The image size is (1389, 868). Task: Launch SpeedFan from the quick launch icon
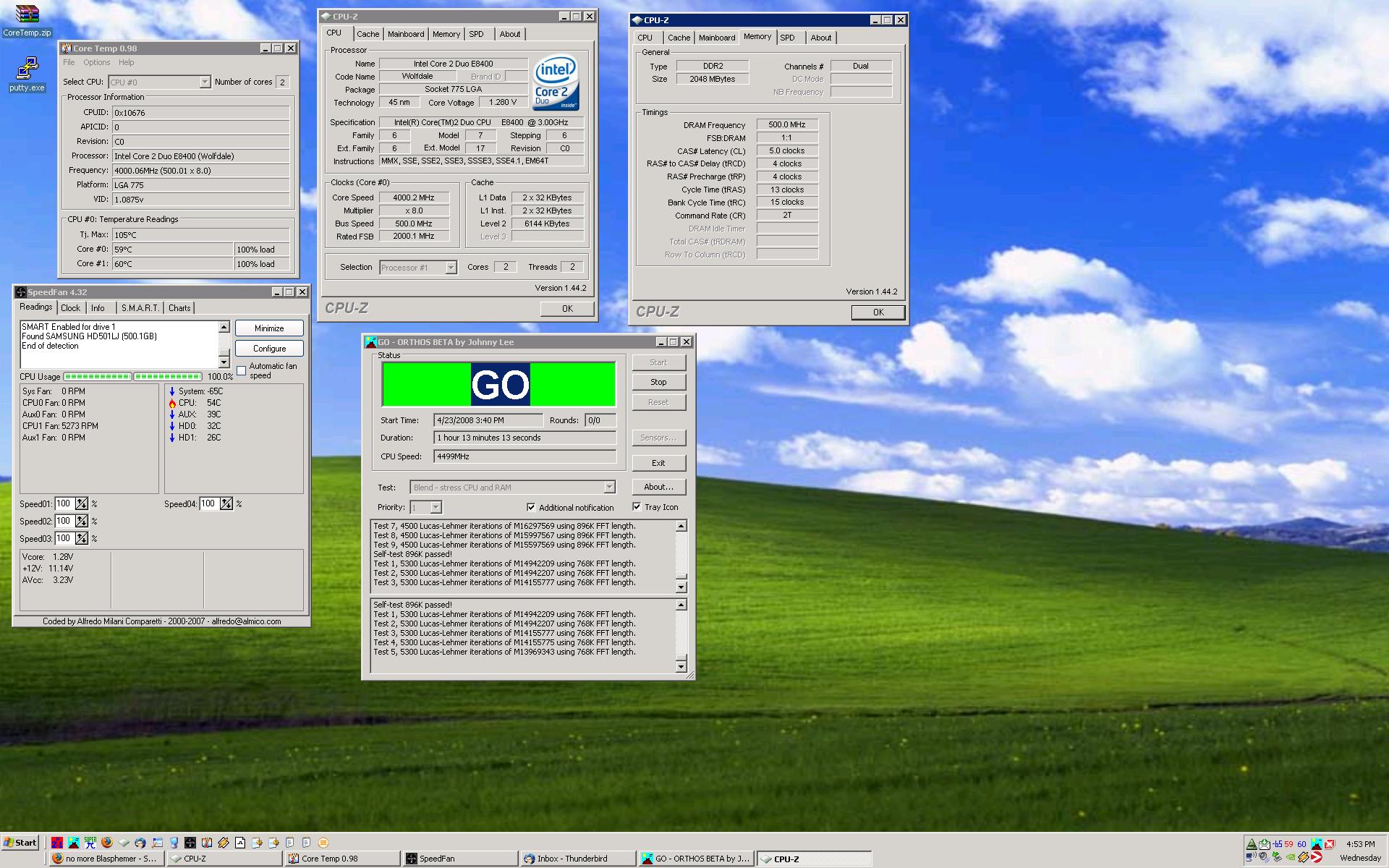(x=190, y=843)
